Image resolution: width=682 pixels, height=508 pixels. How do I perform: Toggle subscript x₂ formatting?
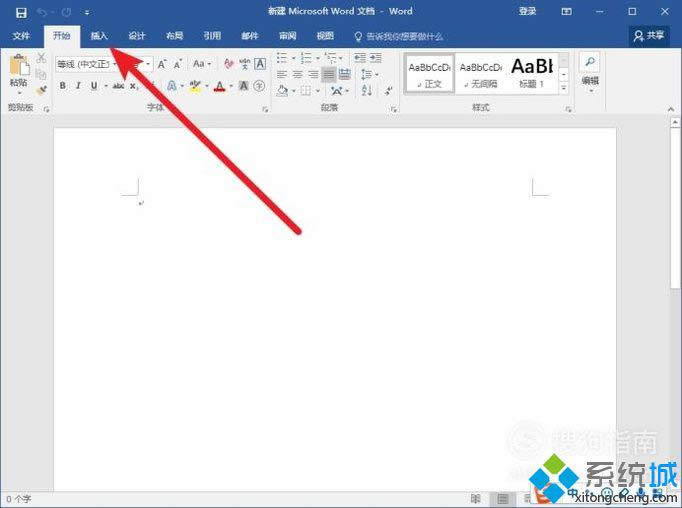pos(134,86)
